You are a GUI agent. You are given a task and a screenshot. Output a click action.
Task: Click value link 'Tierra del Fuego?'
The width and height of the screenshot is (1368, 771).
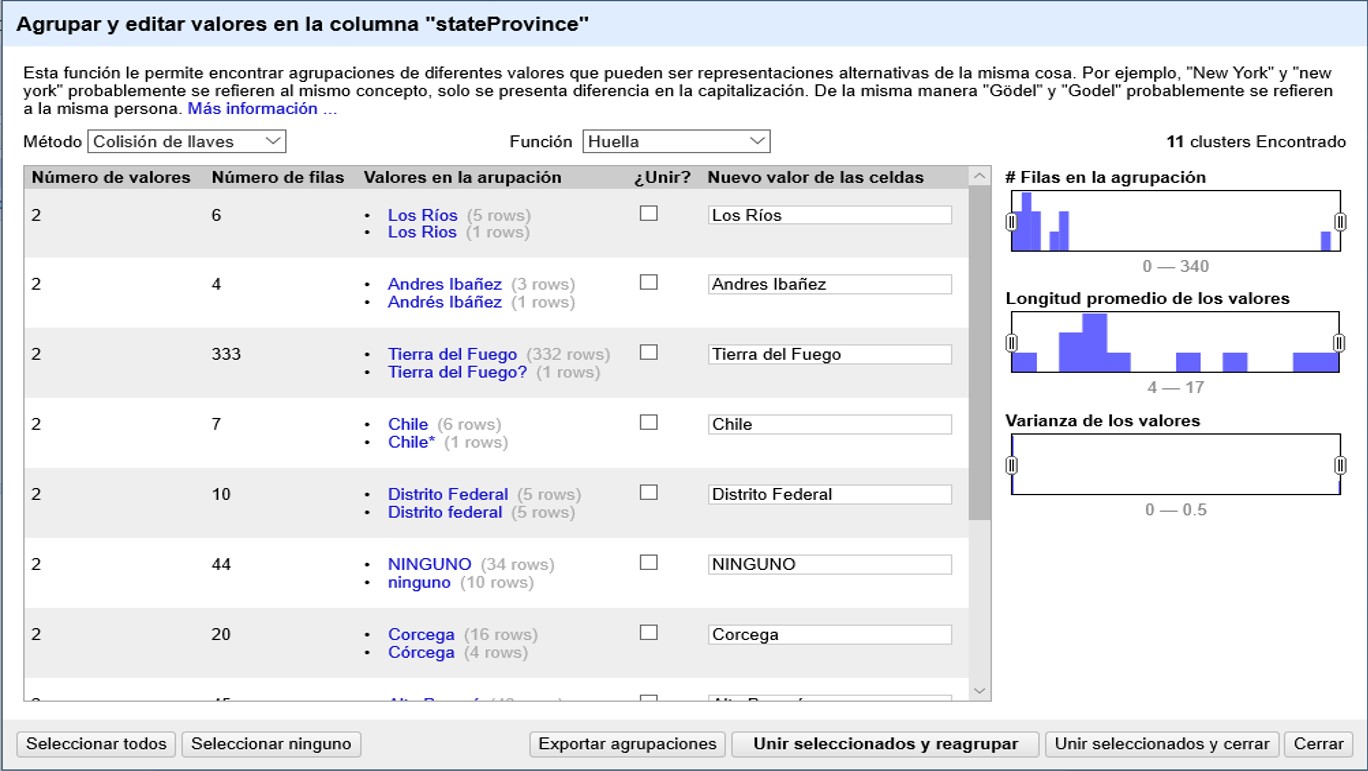457,372
